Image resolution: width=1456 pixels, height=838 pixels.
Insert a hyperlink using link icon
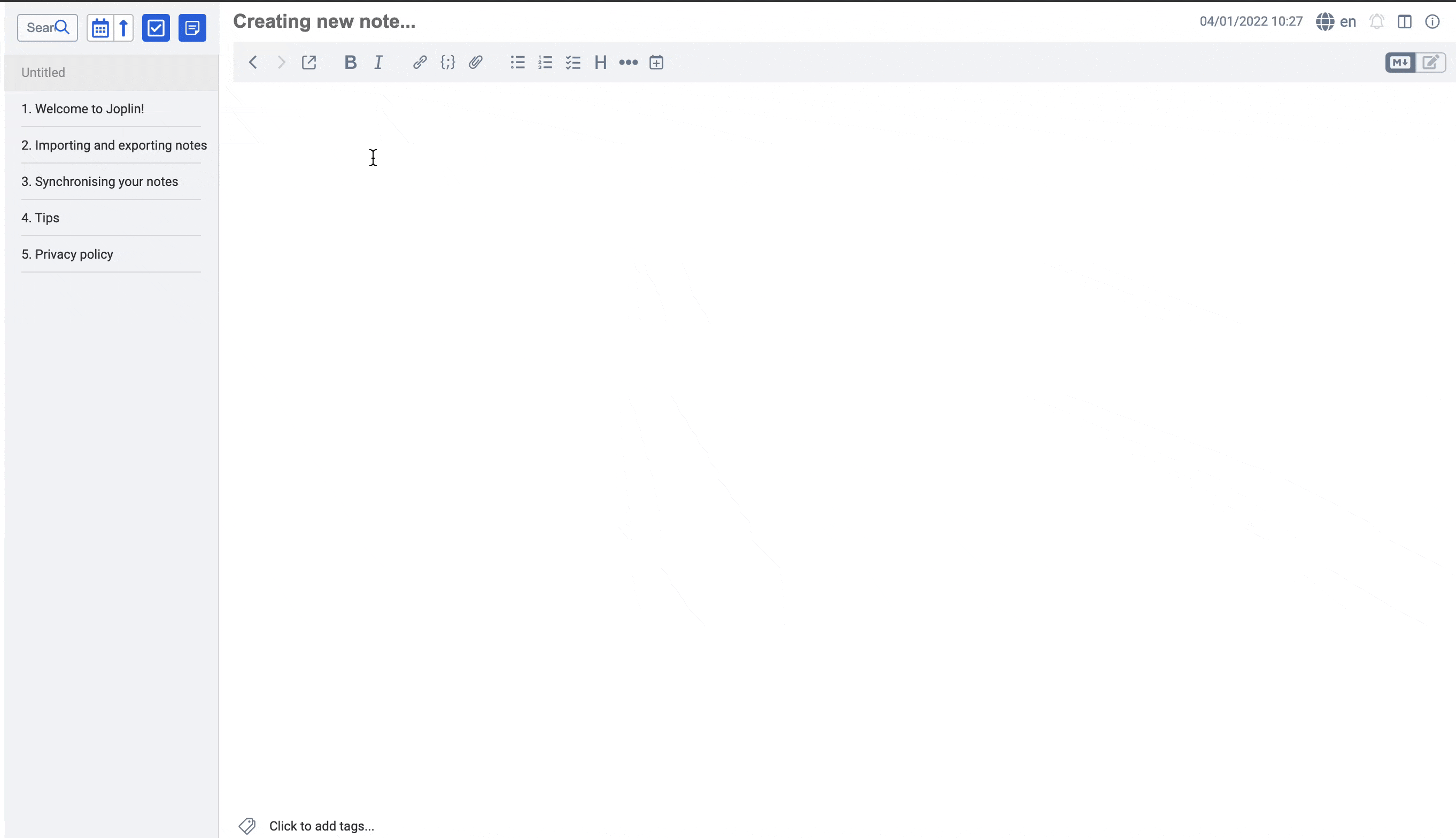point(420,62)
